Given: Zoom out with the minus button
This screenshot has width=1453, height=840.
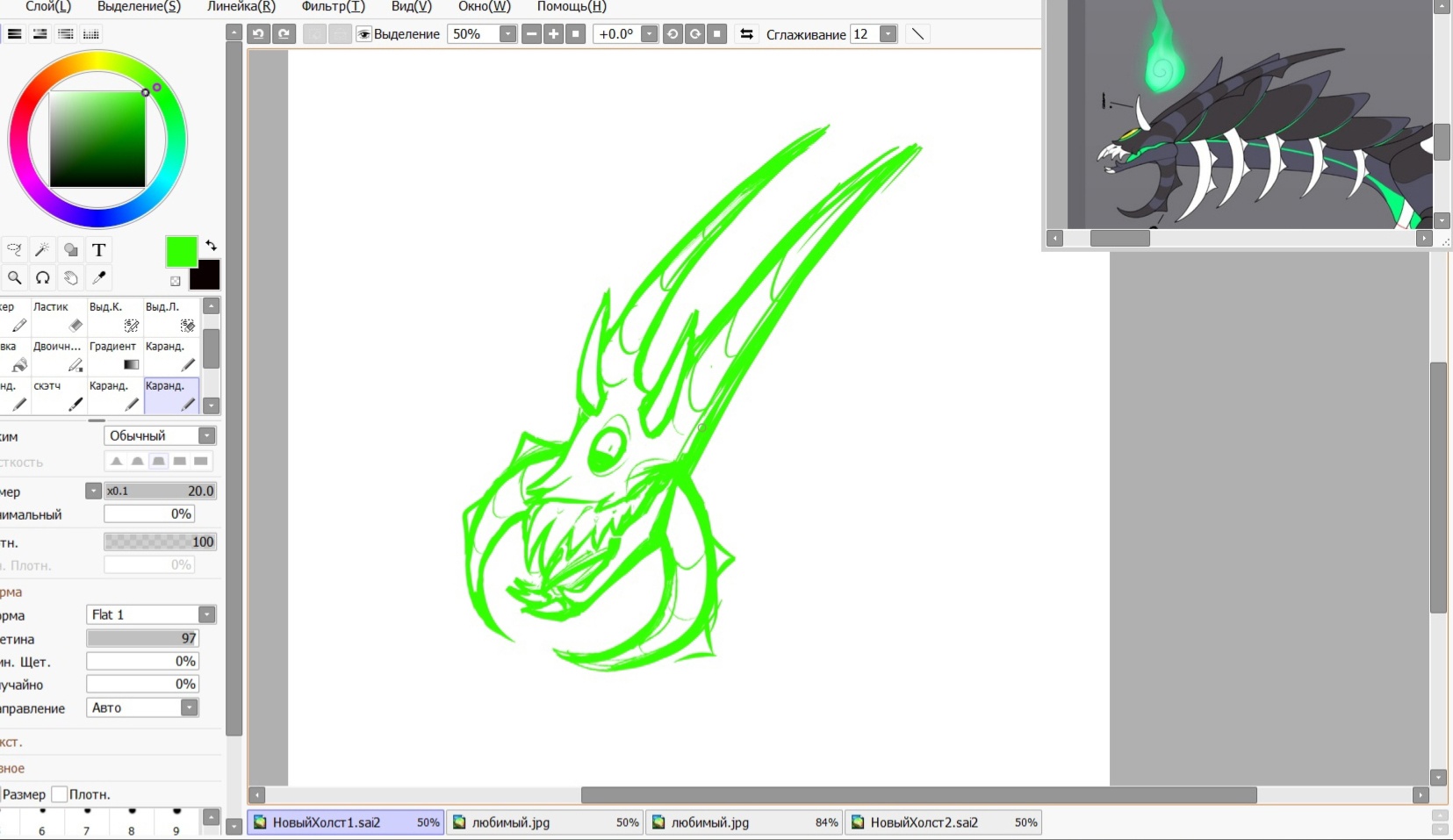Looking at the screenshot, I should coord(531,34).
